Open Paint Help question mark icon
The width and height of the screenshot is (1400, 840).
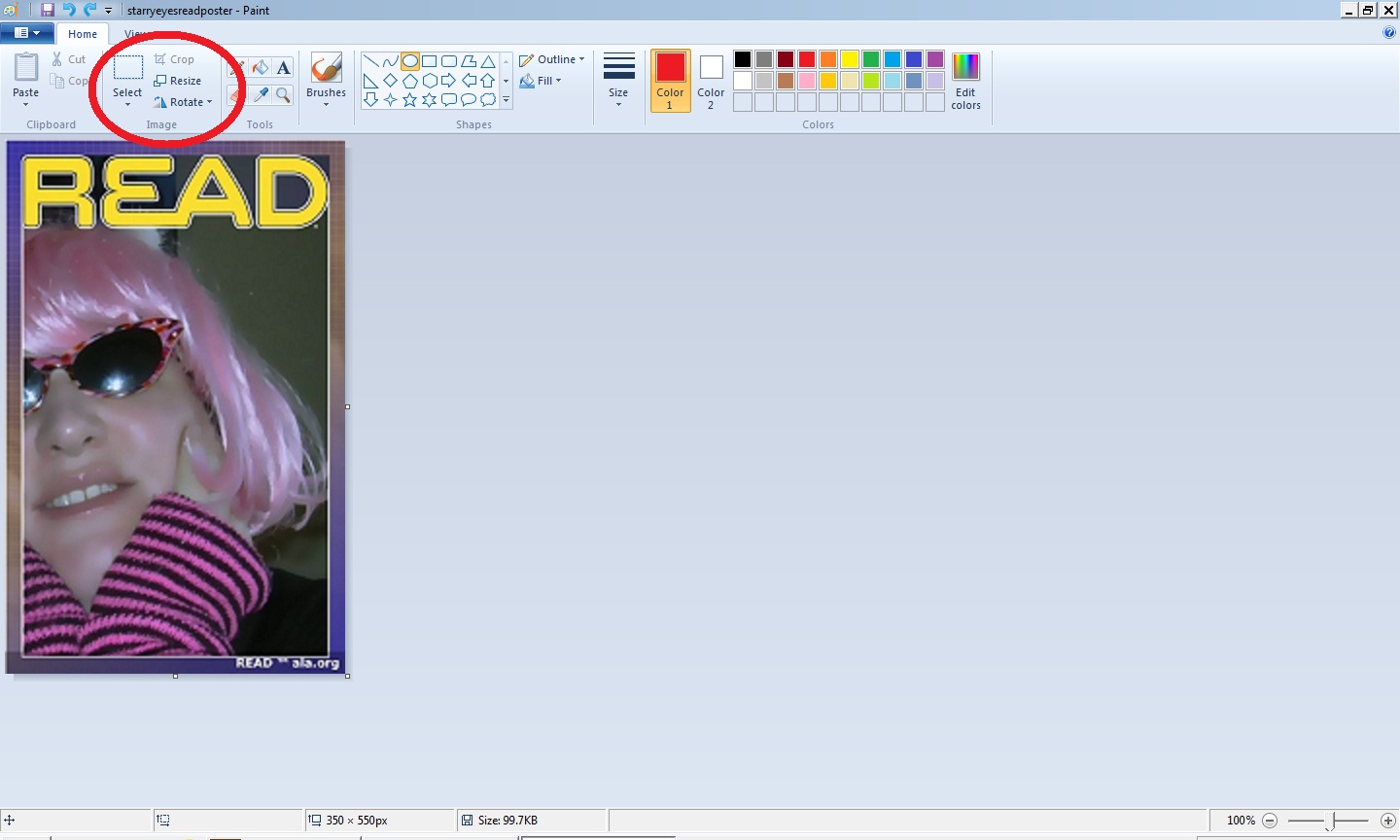1388,33
